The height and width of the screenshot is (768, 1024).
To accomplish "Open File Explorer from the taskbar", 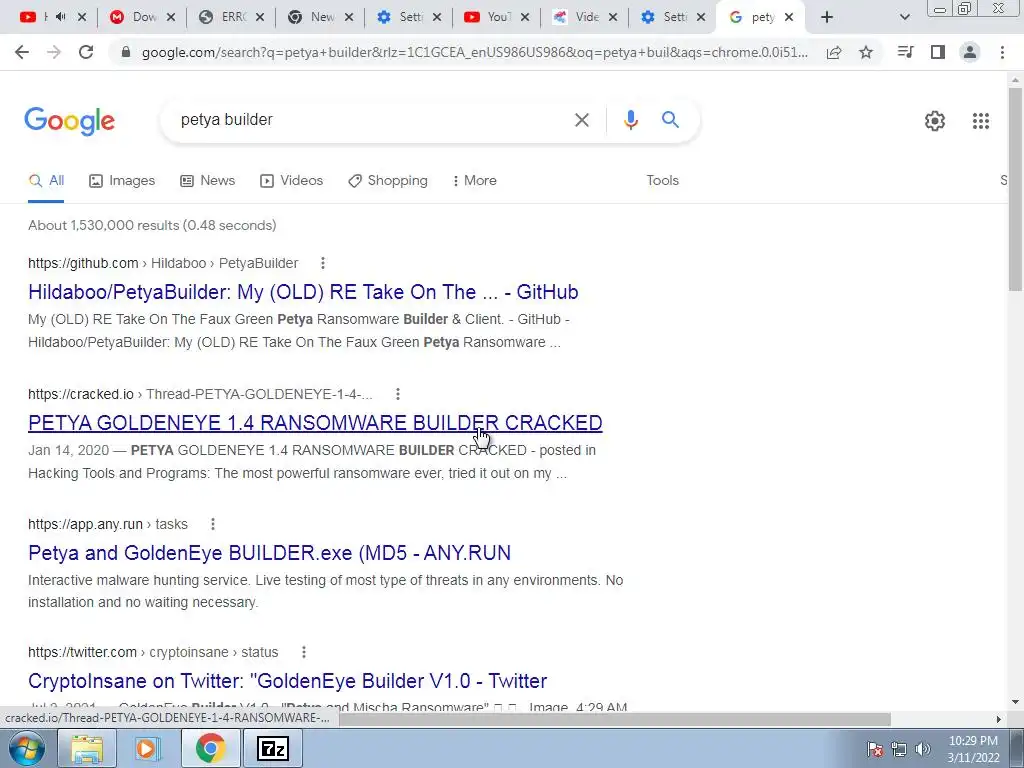I will coord(86,748).
